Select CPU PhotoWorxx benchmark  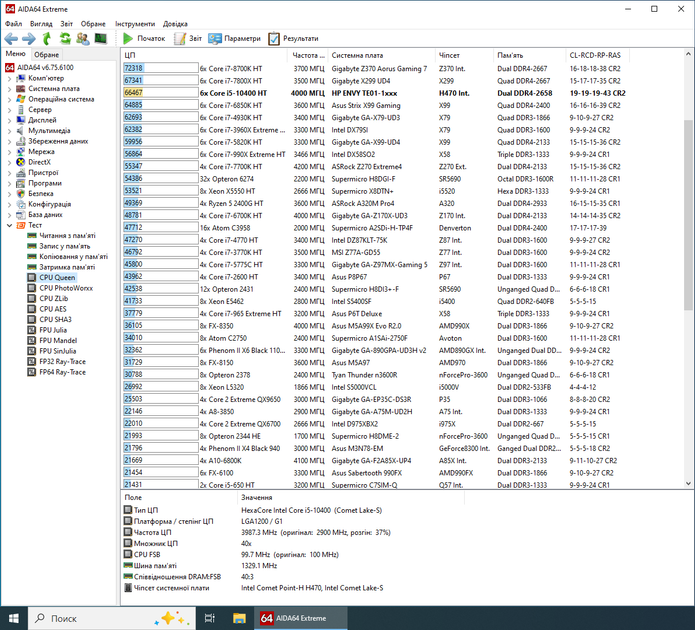tap(66, 288)
